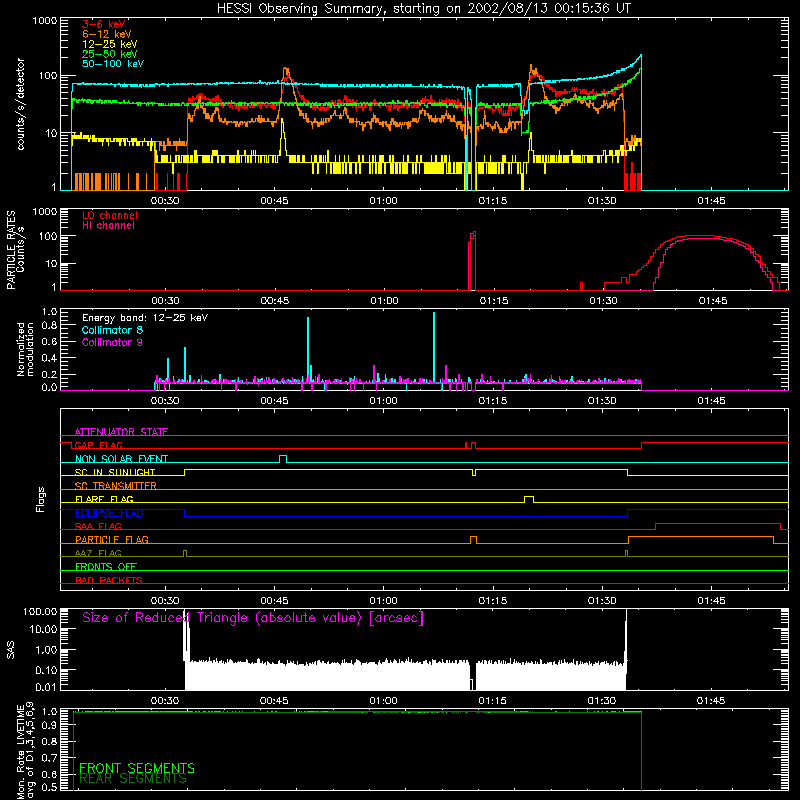Click '01:15' tick under the SAS panel
800x800 pixels.
point(492,701)
